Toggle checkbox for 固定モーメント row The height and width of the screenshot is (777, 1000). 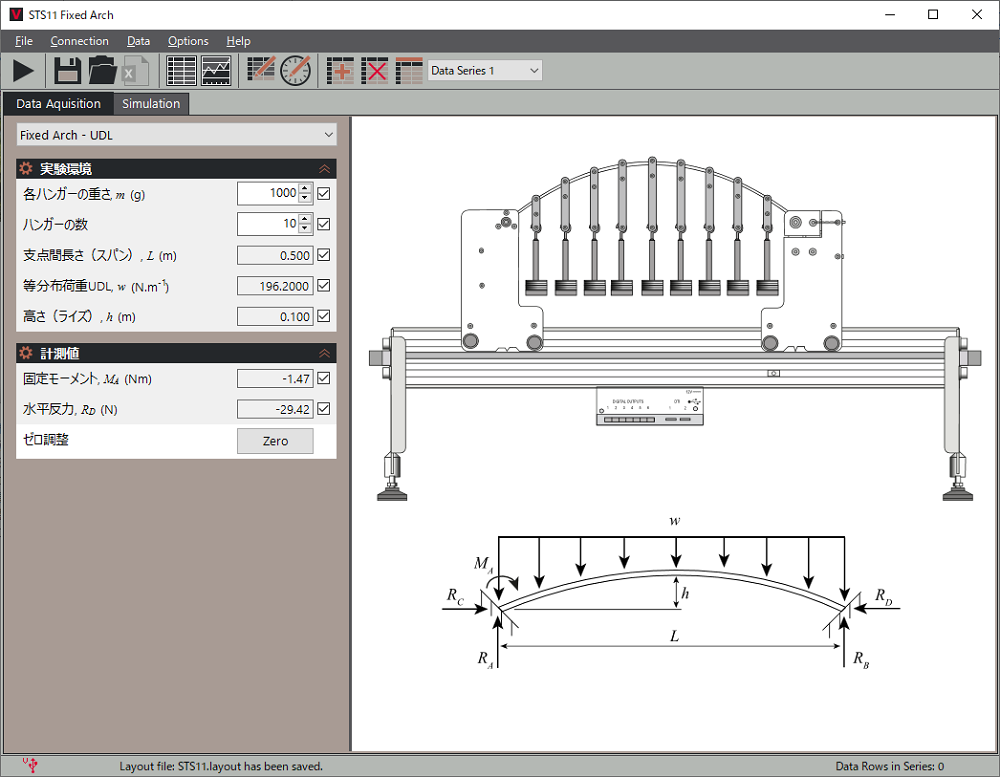click(x=324, y=378)
